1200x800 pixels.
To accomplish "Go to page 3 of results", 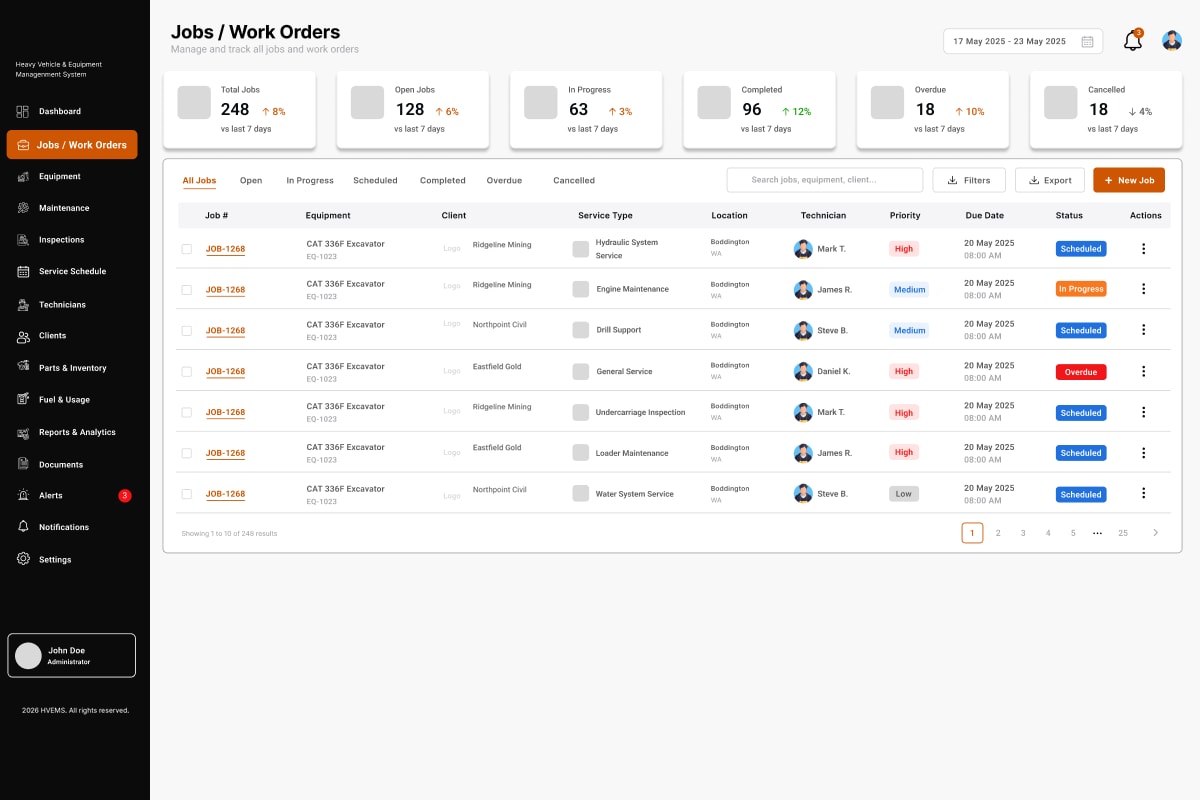I will (x=1023, y=533).
